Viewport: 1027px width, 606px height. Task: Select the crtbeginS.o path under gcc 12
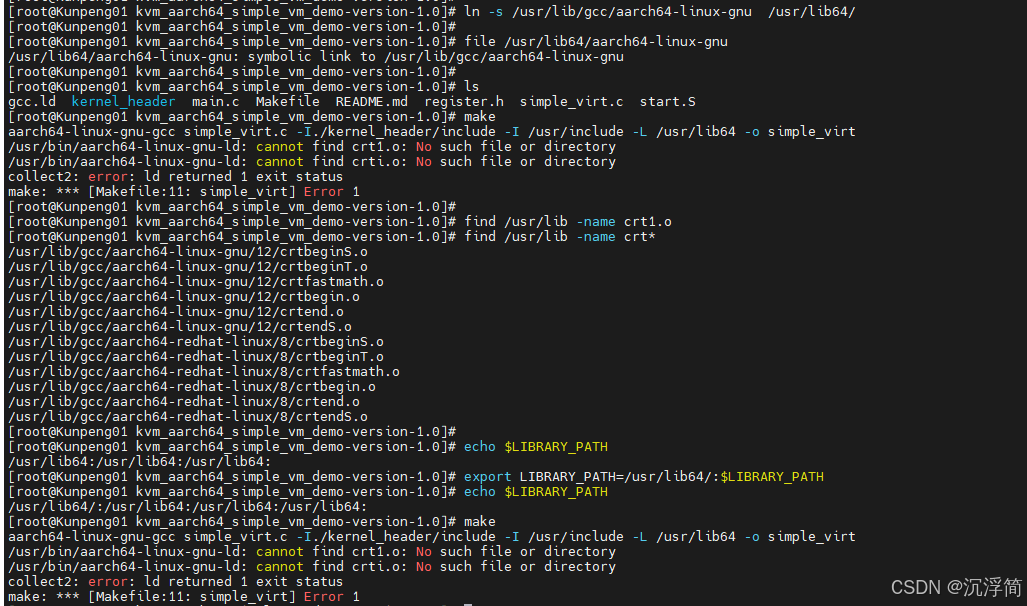[x=185, y=251]
